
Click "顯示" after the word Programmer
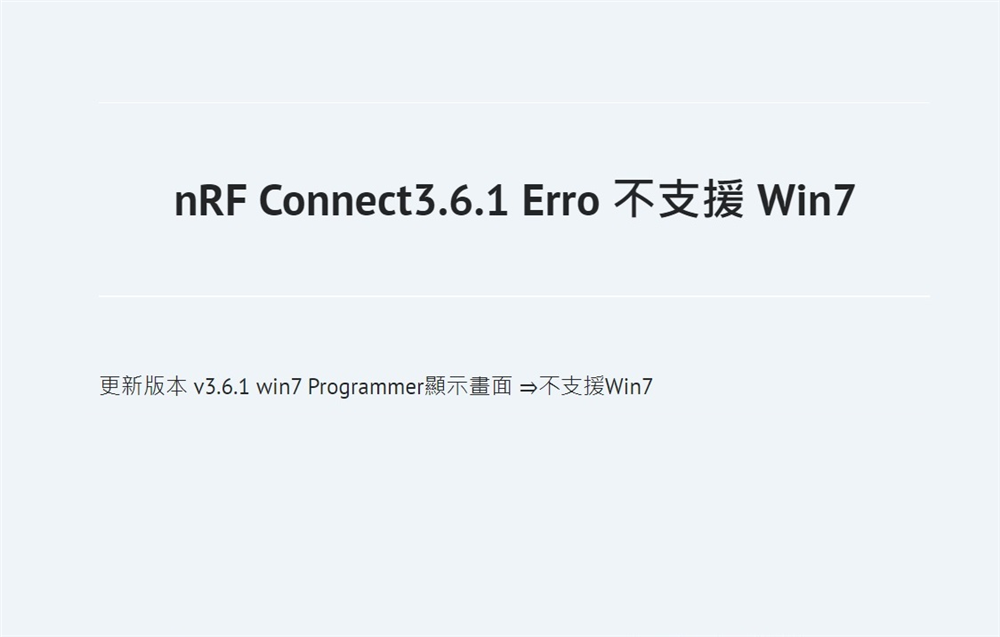point(446,386)
